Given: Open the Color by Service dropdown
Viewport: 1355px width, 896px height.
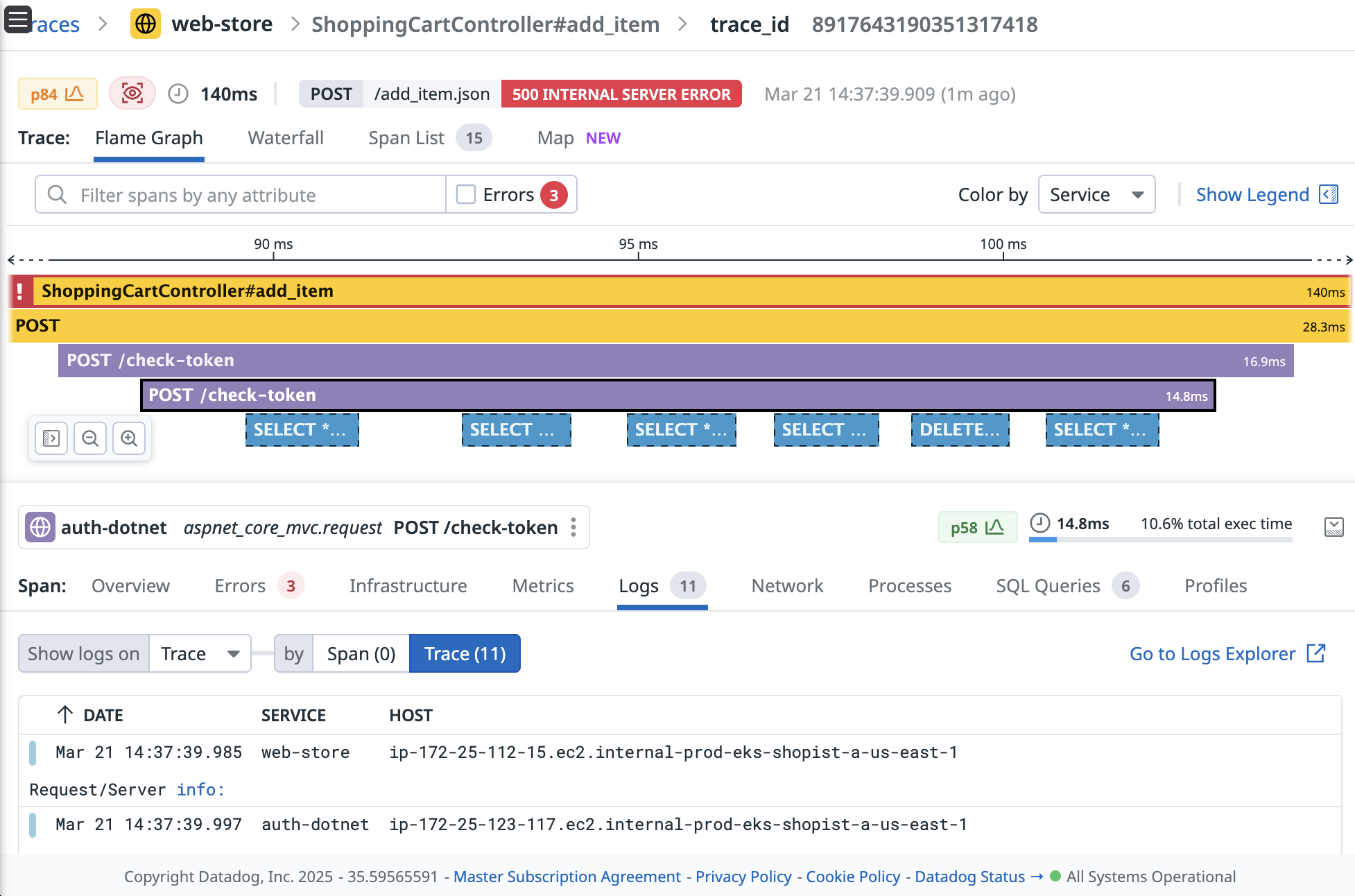Looking at the screenshot, I should [x=1096, y=195].
